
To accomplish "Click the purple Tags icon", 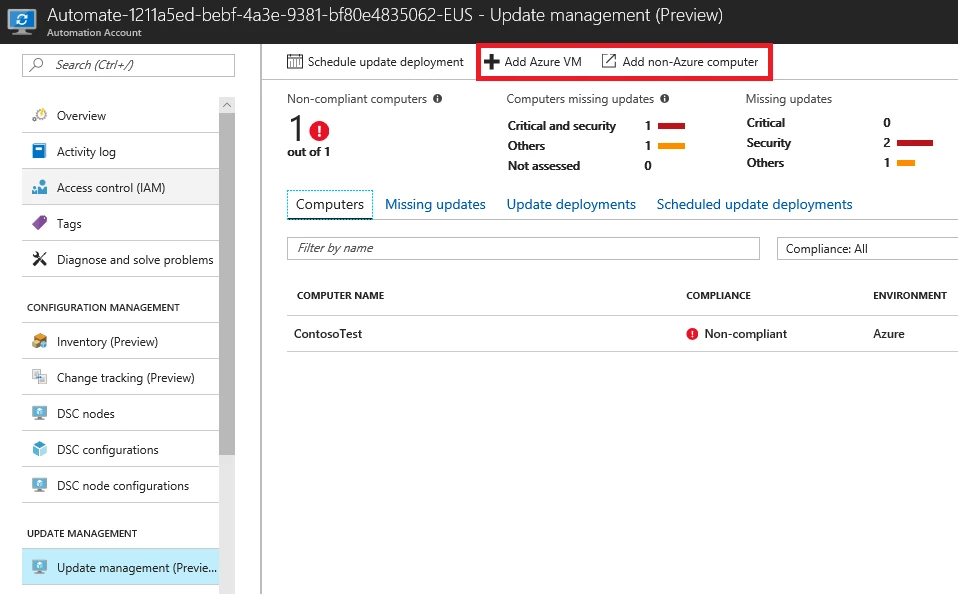I will [40, 222].
